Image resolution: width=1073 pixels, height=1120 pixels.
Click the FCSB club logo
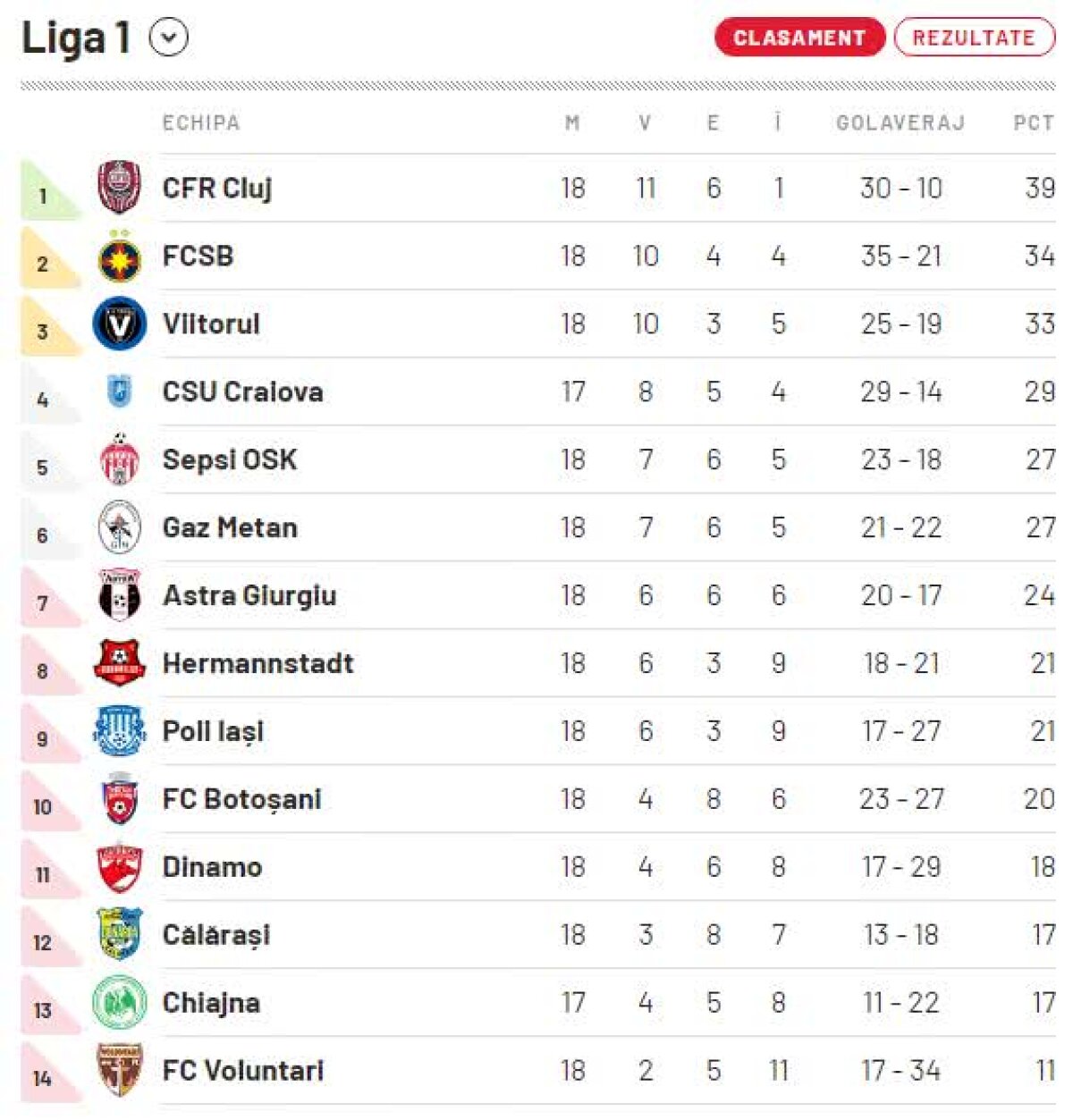coord(119,257)
